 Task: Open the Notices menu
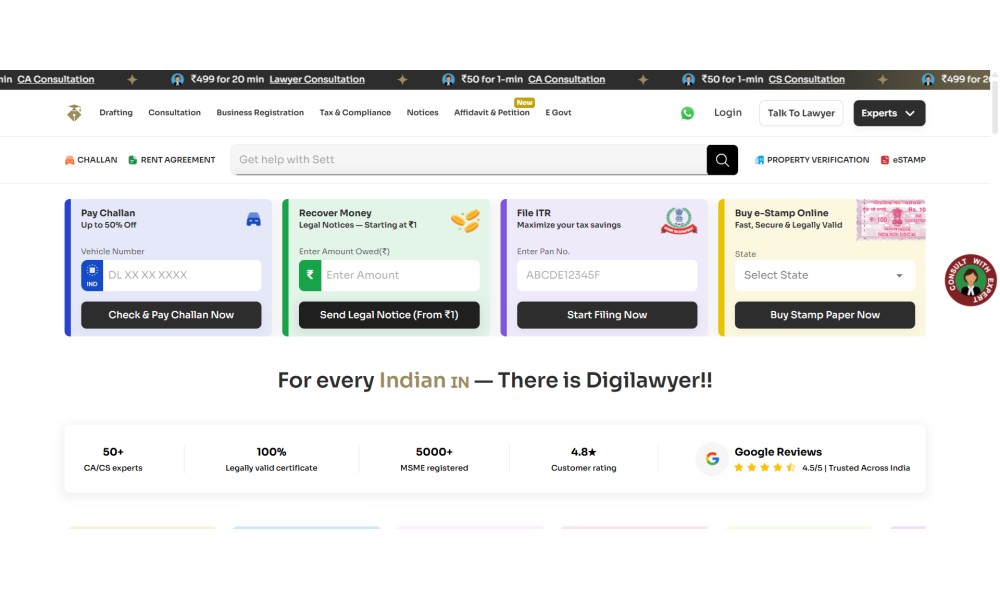pyautogui.click(x=422, y=113)
